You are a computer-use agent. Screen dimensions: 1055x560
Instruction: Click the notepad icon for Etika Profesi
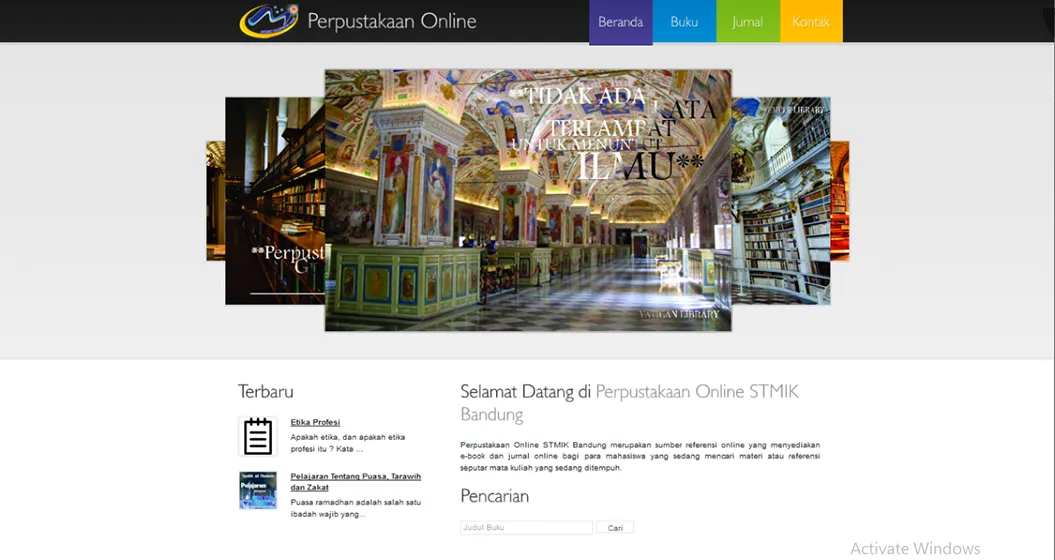[258, 436]
